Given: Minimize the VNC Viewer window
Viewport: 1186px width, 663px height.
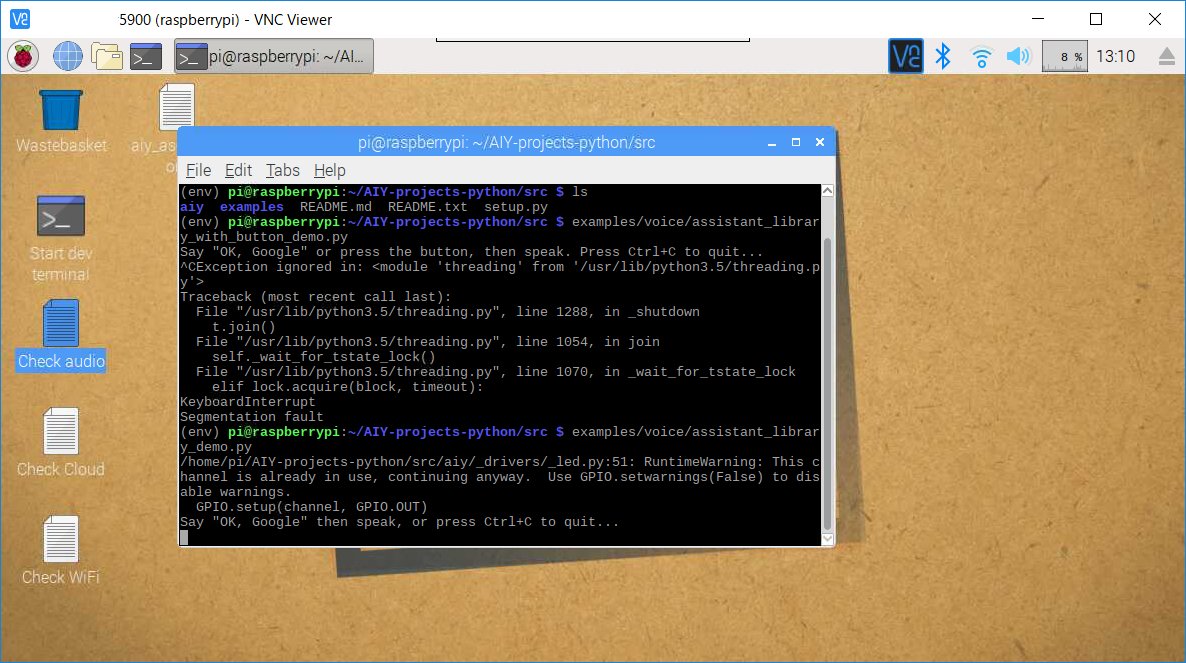Looking at the screenshot, I should click(1038, 19).
